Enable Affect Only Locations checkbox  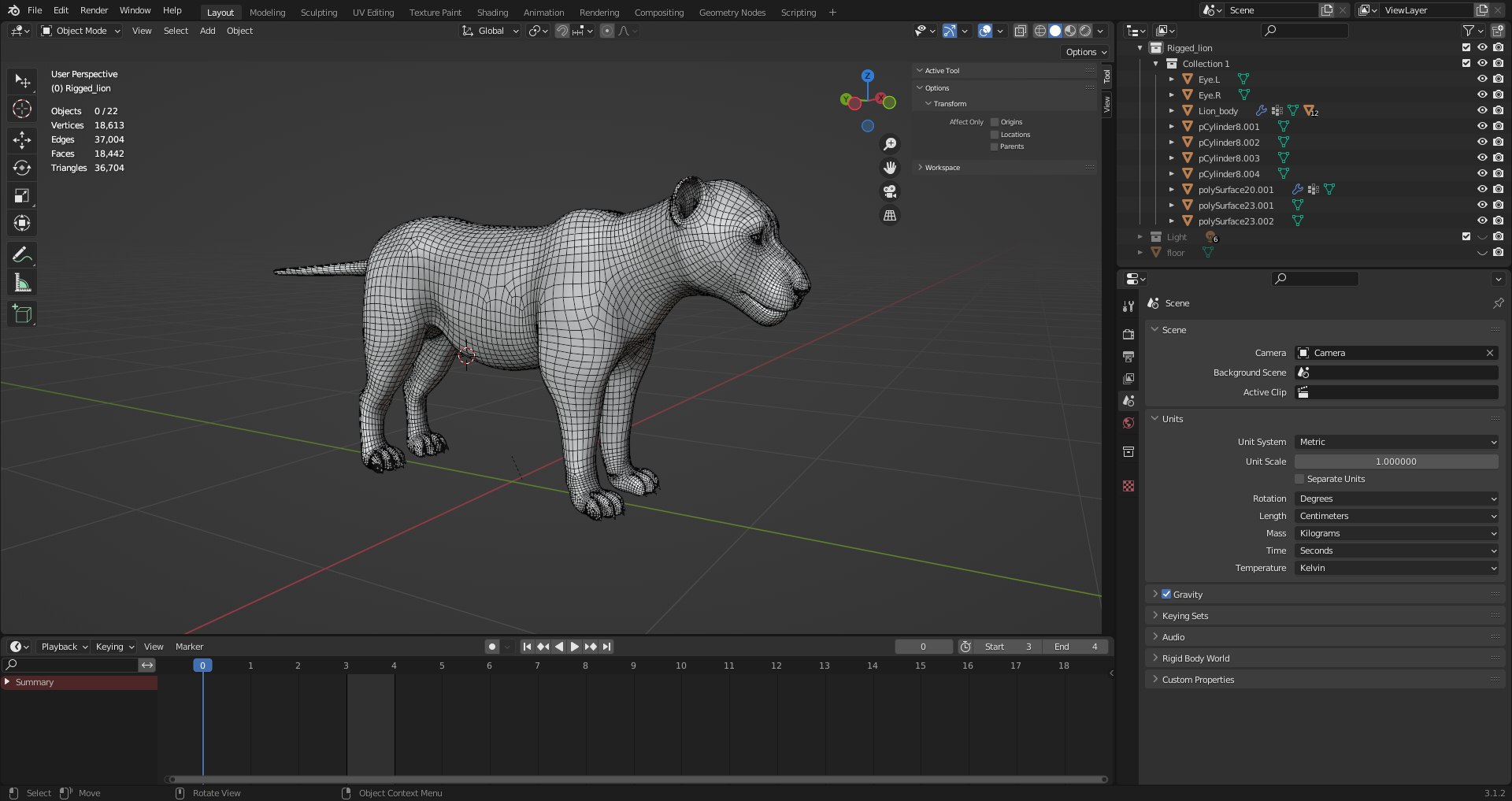coord(995,135)
